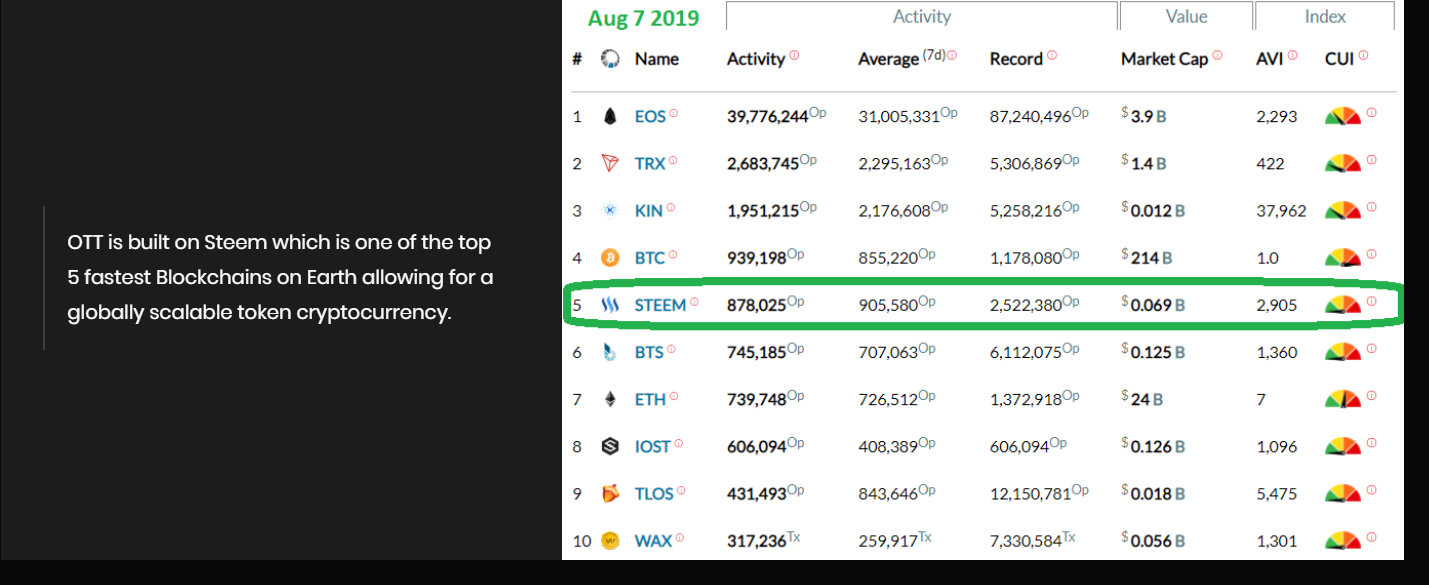Click STEEM AVI value 2,905
The image size is (1429, 585).
point(1276,305)
